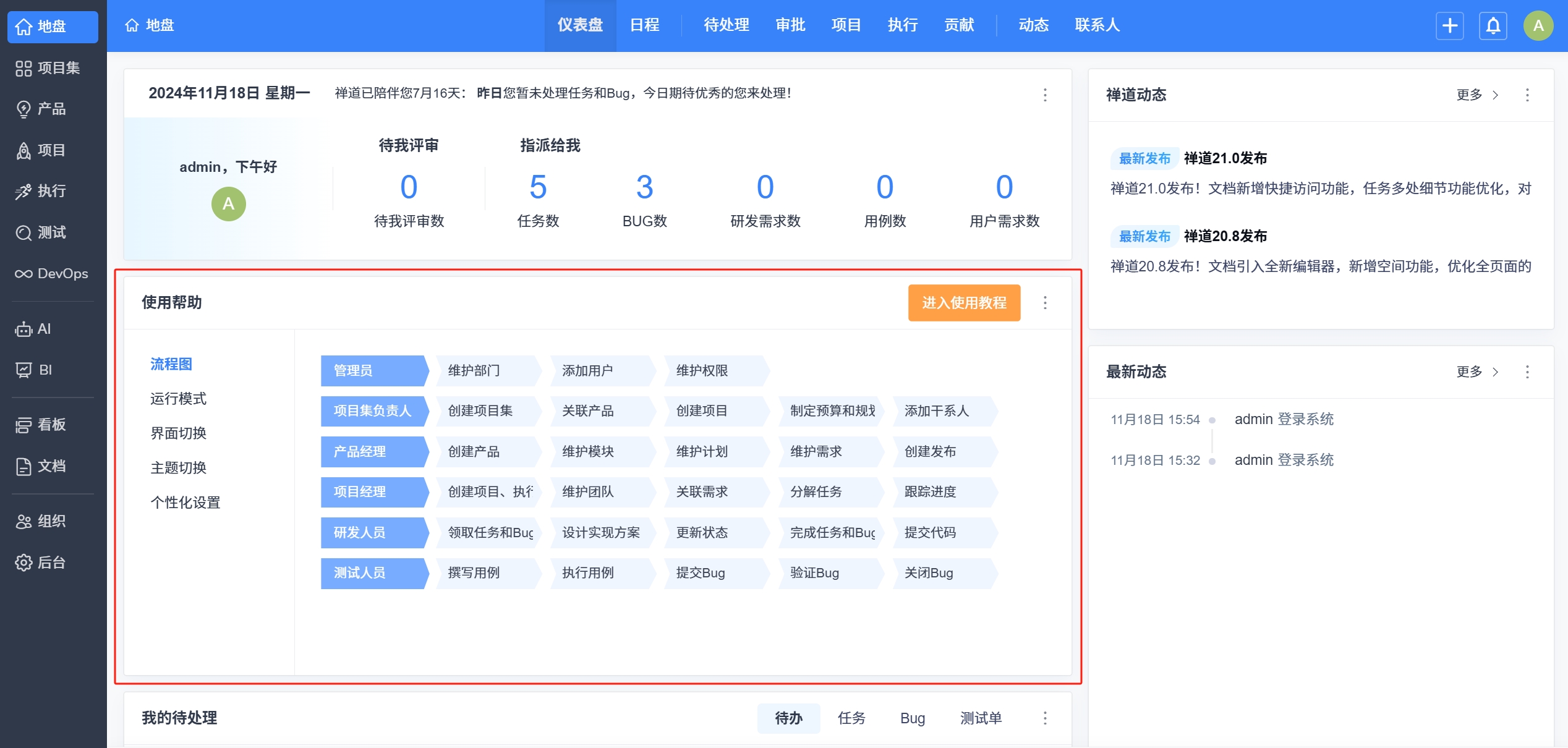1568x748 pixels.
Task: Open the 后台 admin settings gear
Action: pyautogui.click(x=23, y=563)
